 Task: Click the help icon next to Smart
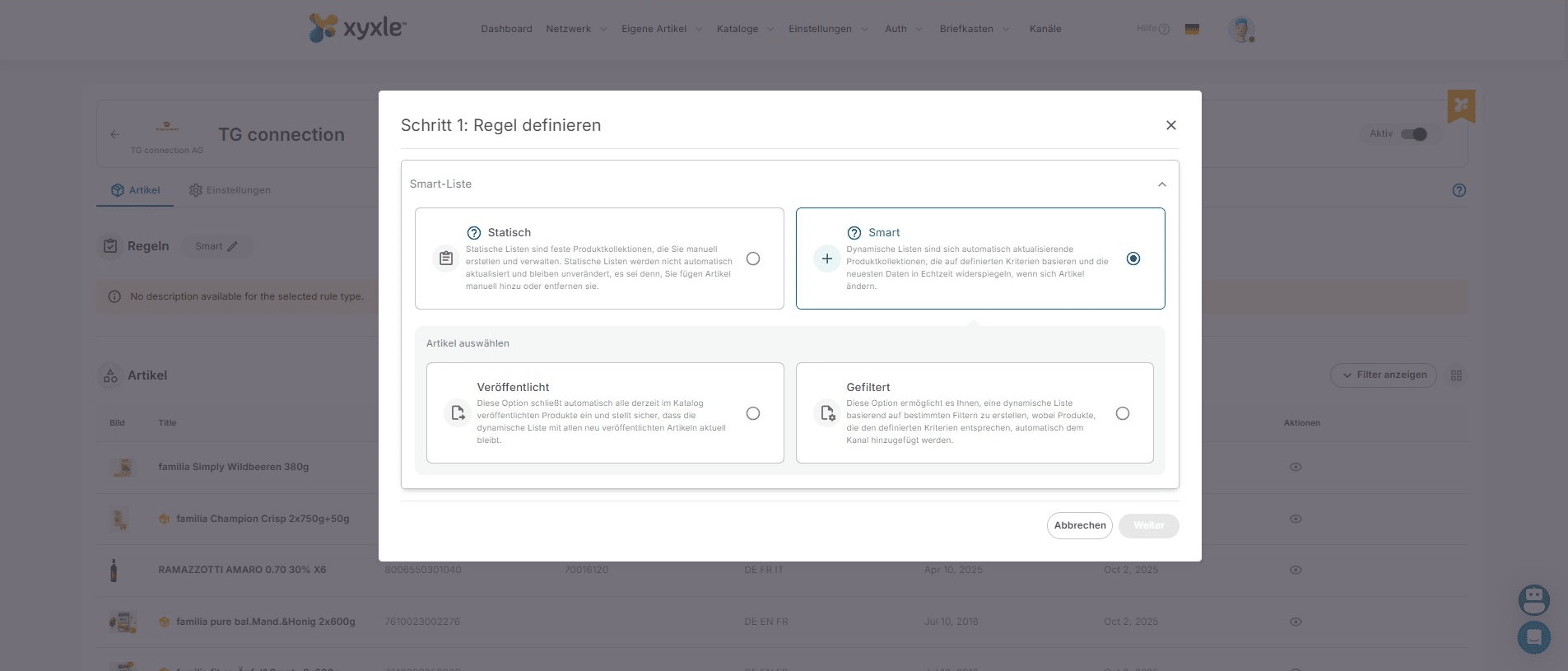click(x=854, y=233)
